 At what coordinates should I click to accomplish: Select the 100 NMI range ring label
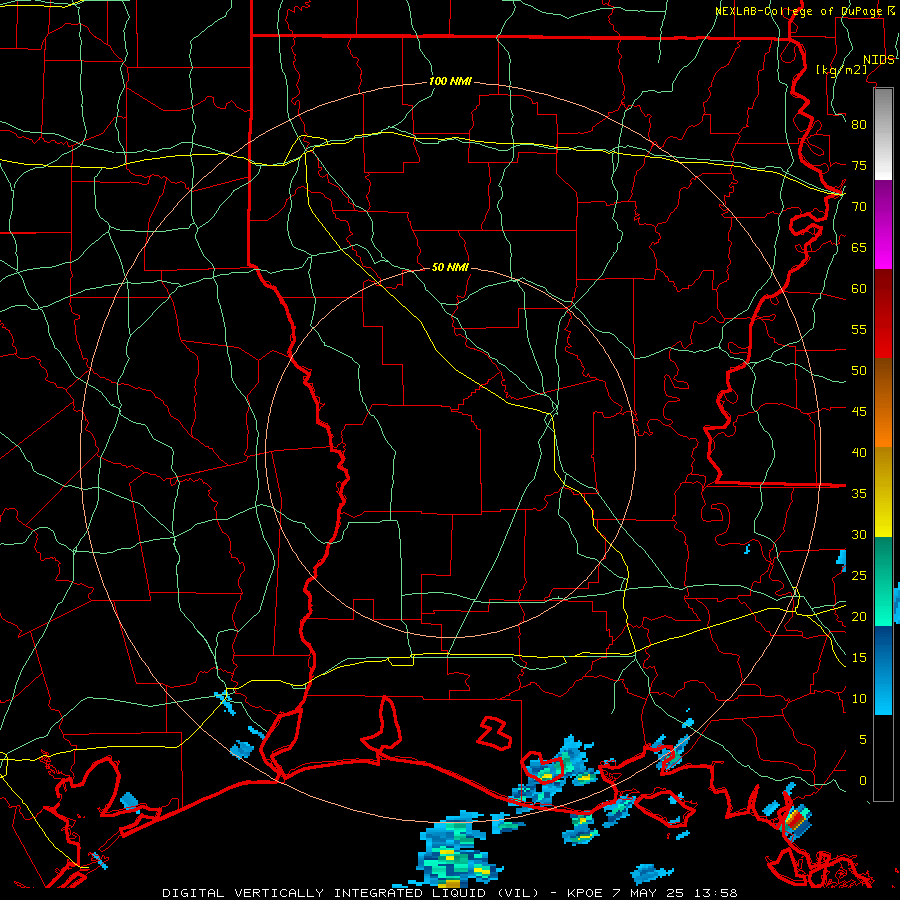click(x=450, y=82)
